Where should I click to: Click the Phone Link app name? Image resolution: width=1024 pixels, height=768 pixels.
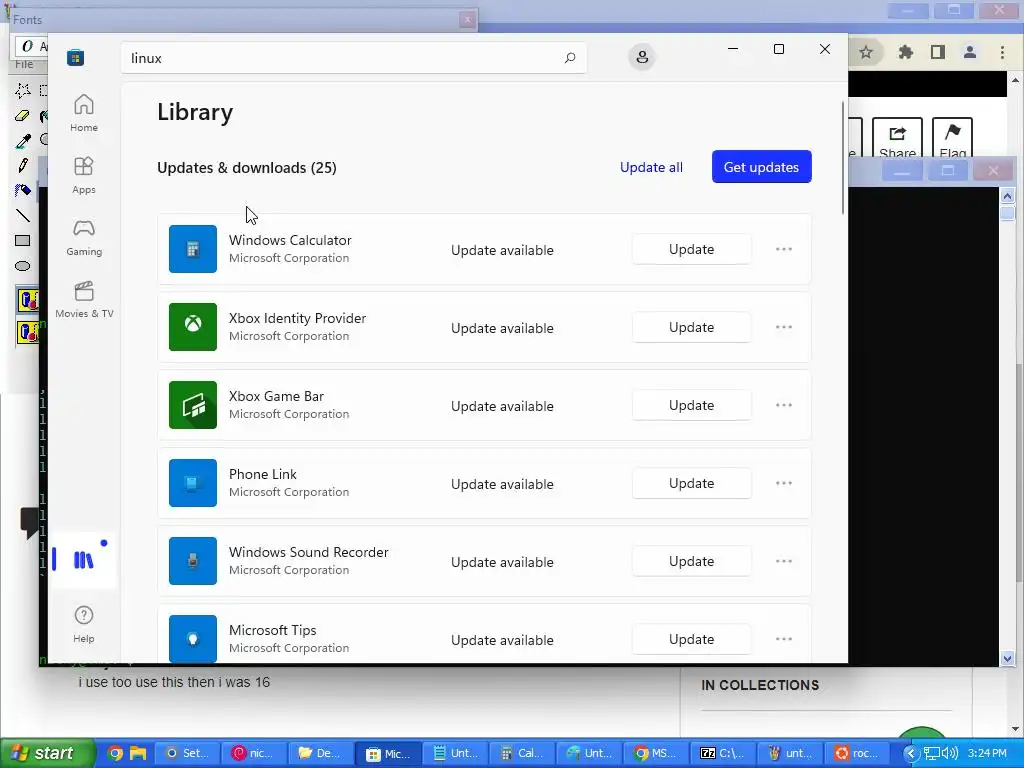[263, 474]
